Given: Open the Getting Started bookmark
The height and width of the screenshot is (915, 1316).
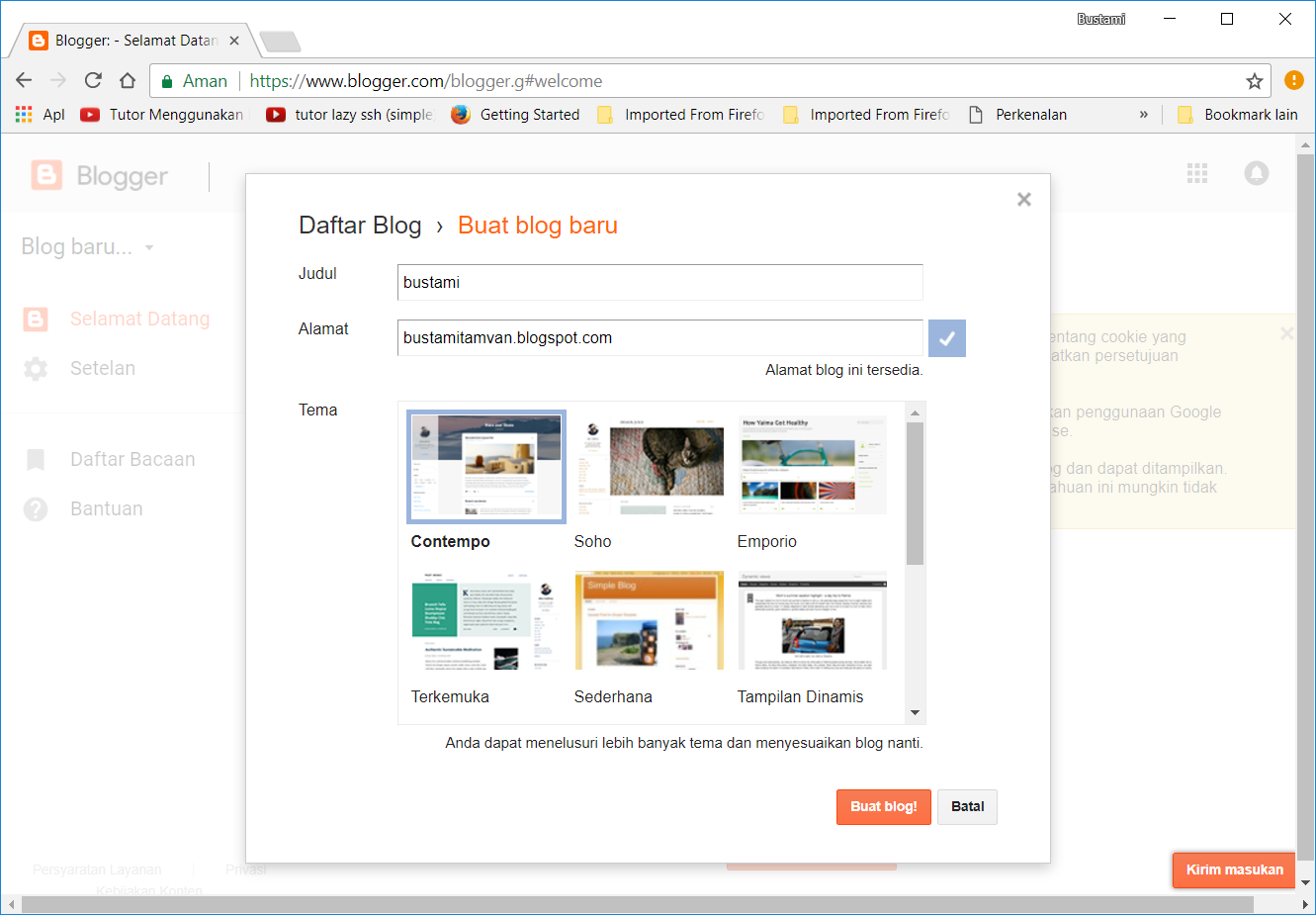Looking at the screenshot, I should [515, 115].
